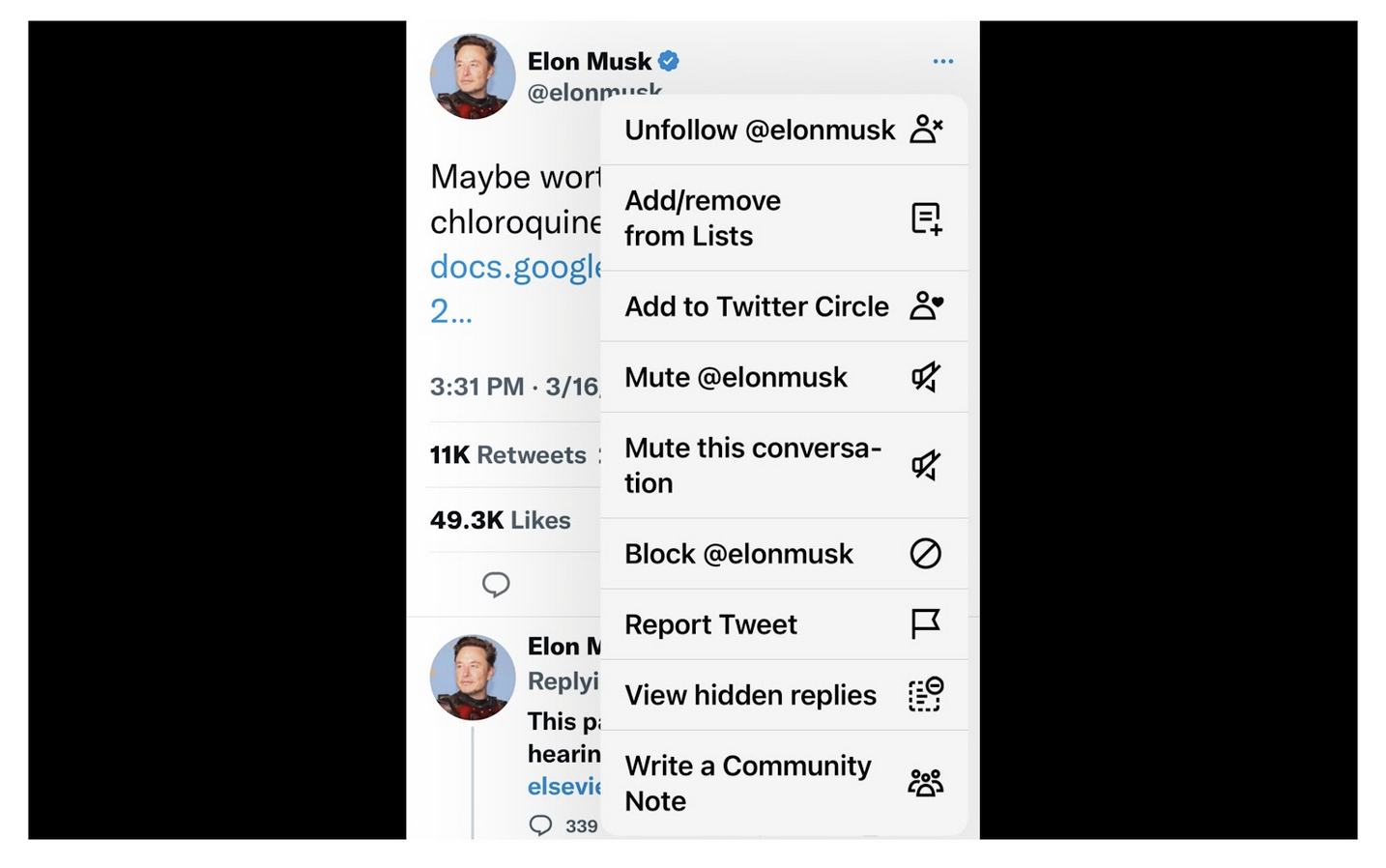
Task: Click the reply speech bubble under the tweet
Action: (x=496, y=585)
